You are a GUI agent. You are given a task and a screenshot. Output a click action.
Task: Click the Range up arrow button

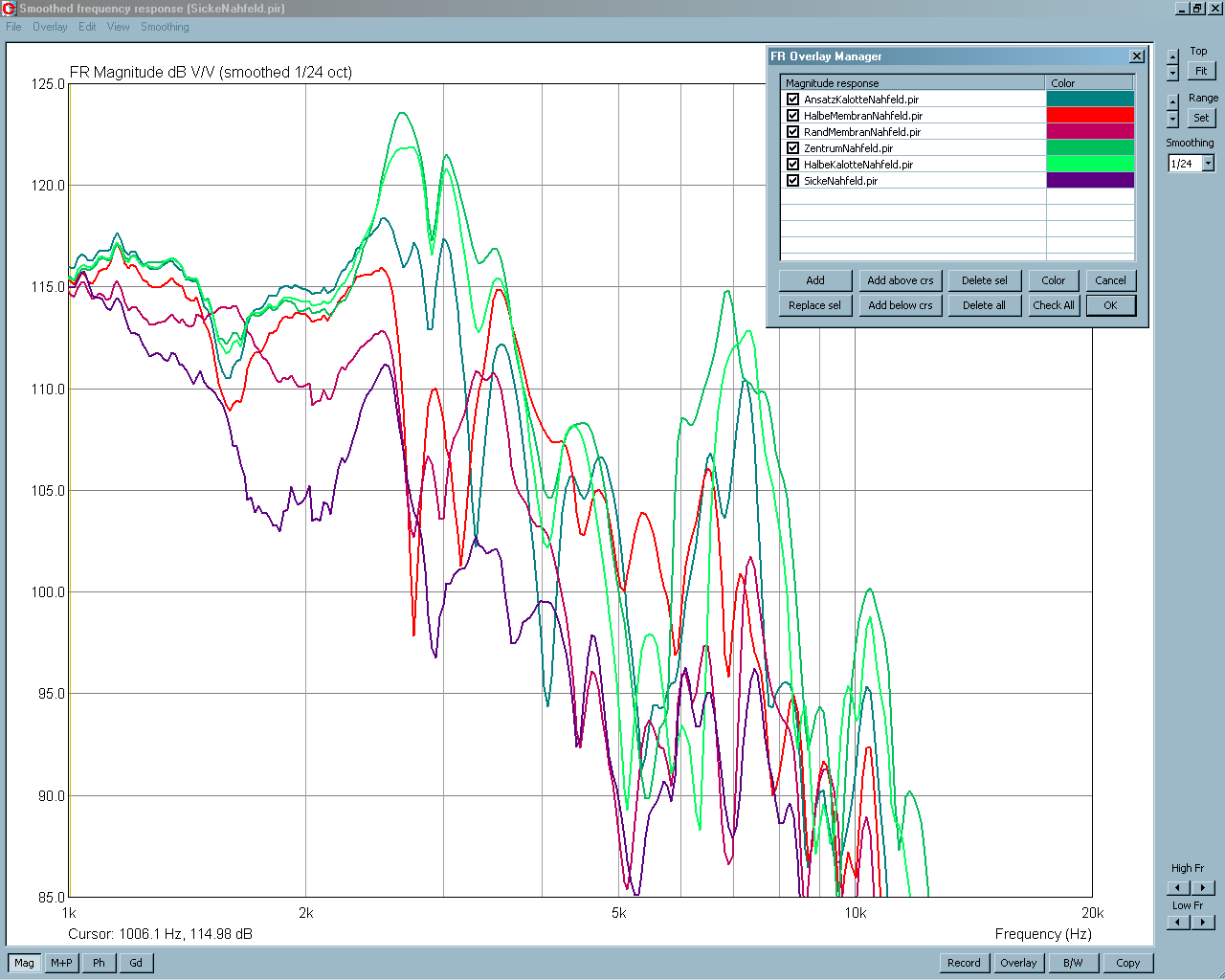pos(1172,101)
